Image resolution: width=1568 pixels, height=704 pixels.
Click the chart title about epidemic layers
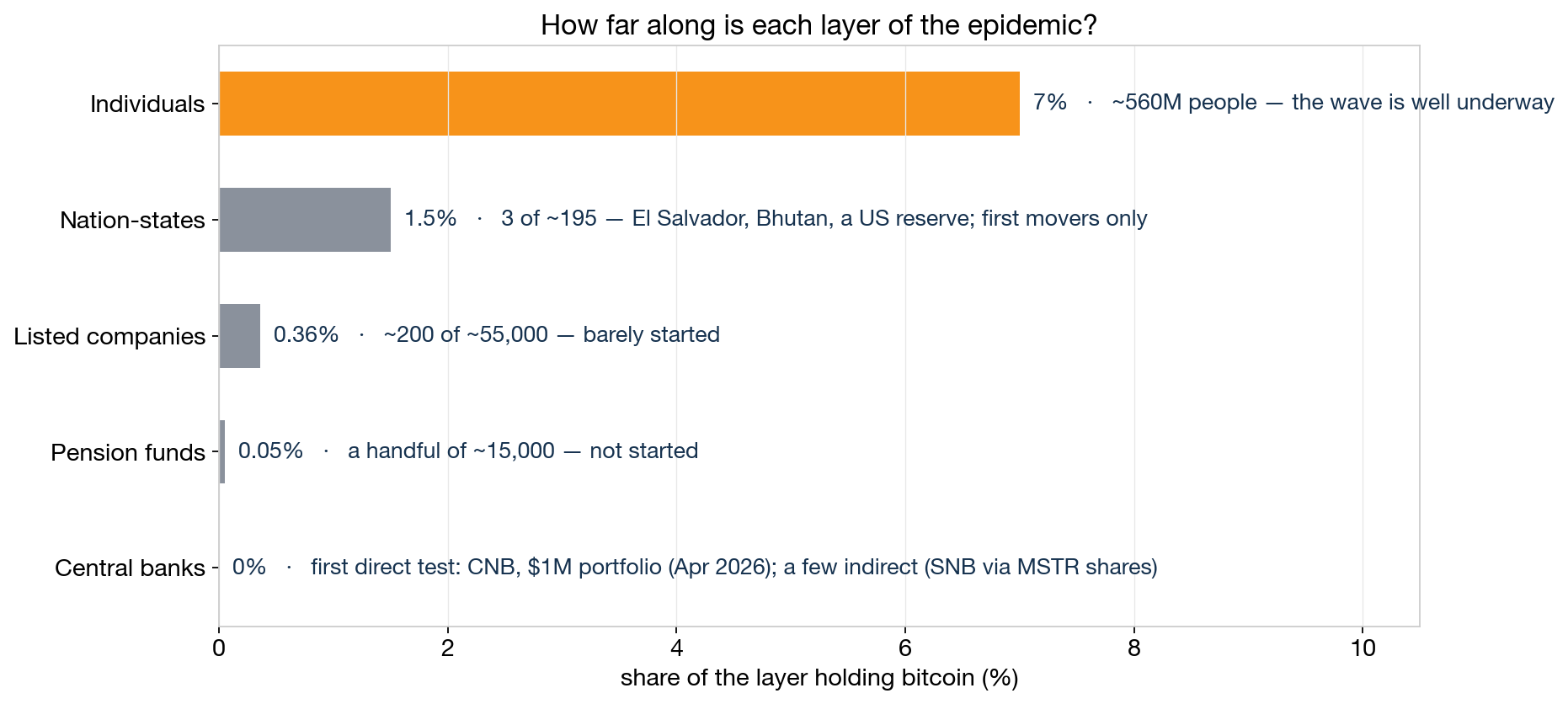point(819,25)
